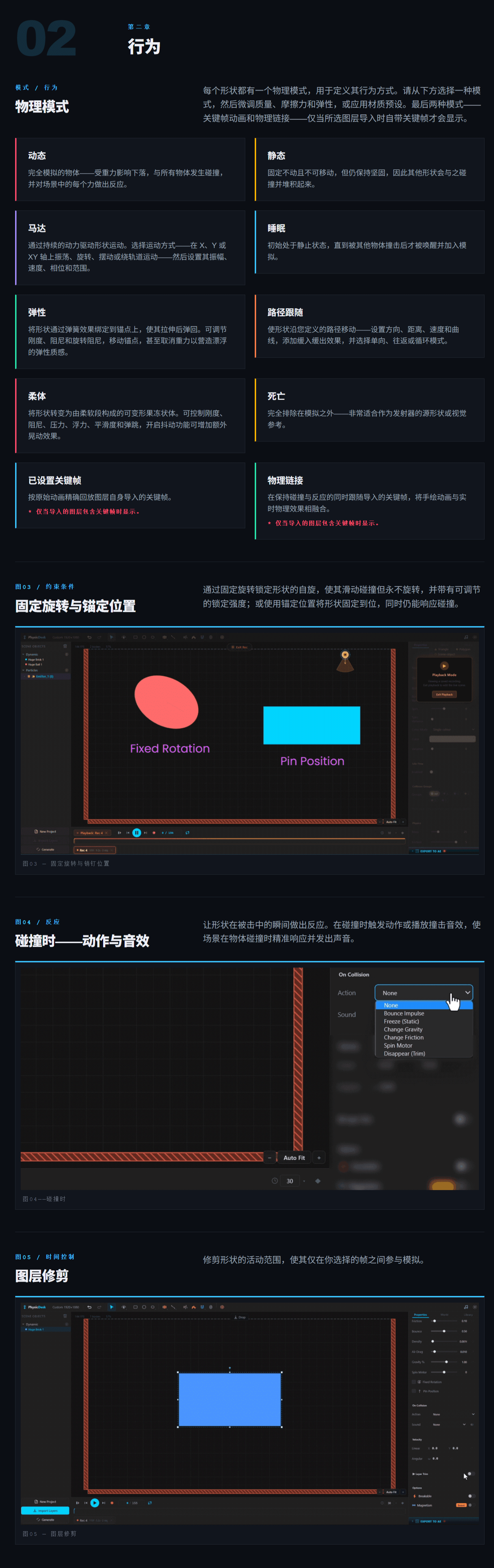Enable the Pin Position checkbox in Figure 05
494x1568 pixels.
pos(414,1391)
